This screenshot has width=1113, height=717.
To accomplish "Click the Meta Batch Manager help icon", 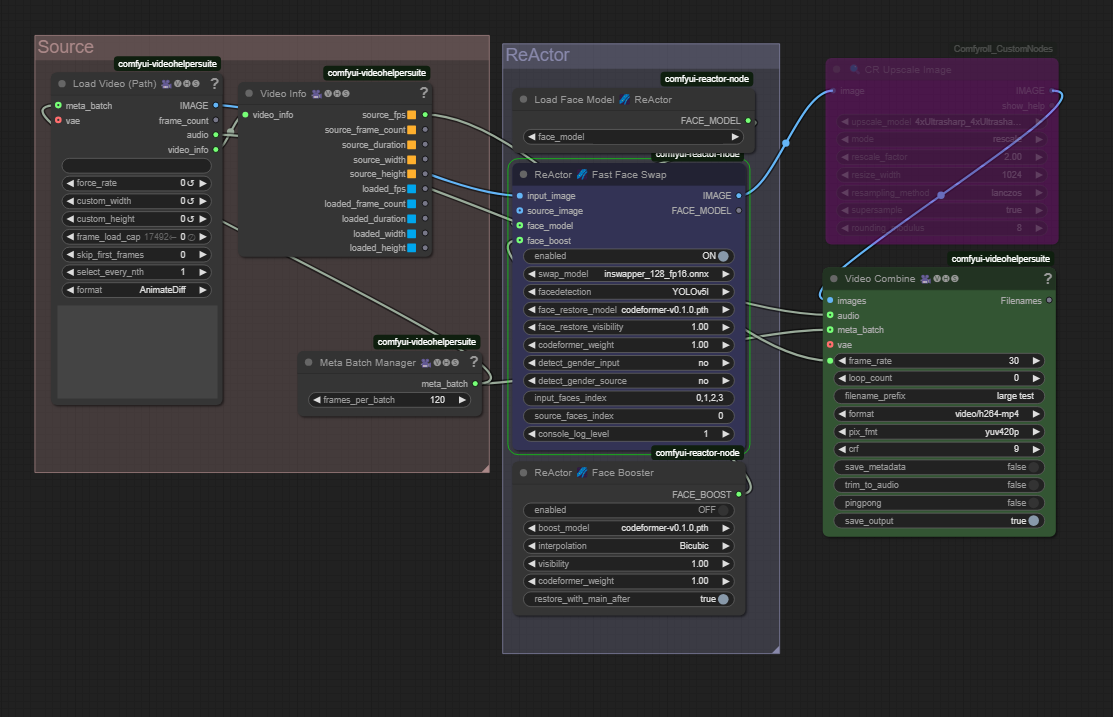I will tap(474, 362).
